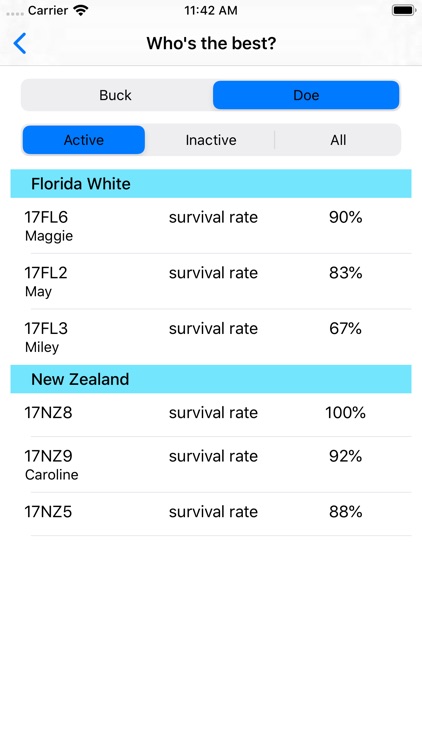Switch to the Active filter
The width and height of the screenshot is (422, 750).
84,140
